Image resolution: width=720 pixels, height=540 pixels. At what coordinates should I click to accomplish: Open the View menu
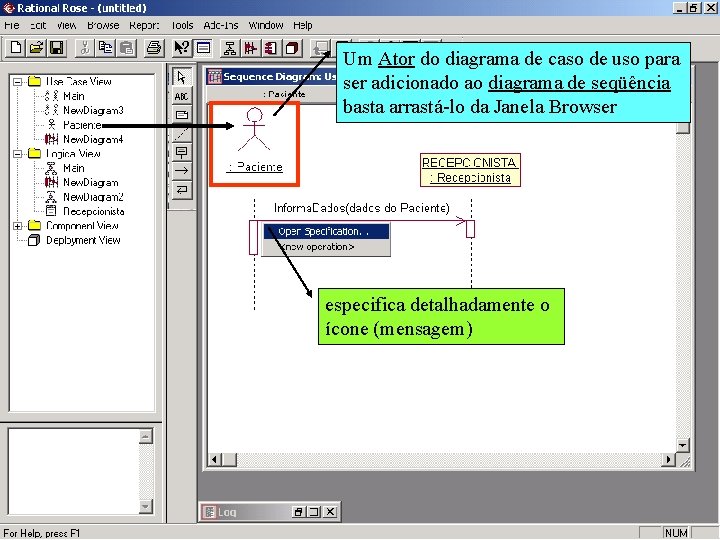[x=66, y=25]
